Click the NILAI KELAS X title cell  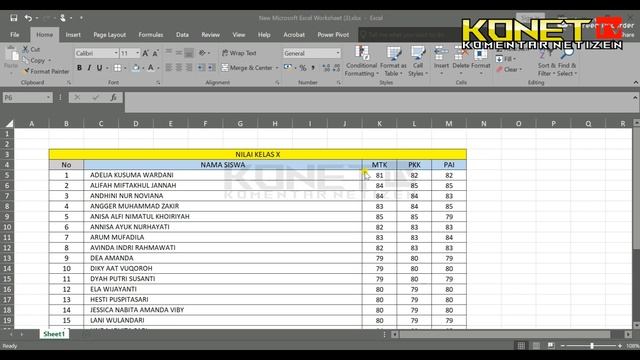coord(258,154)
